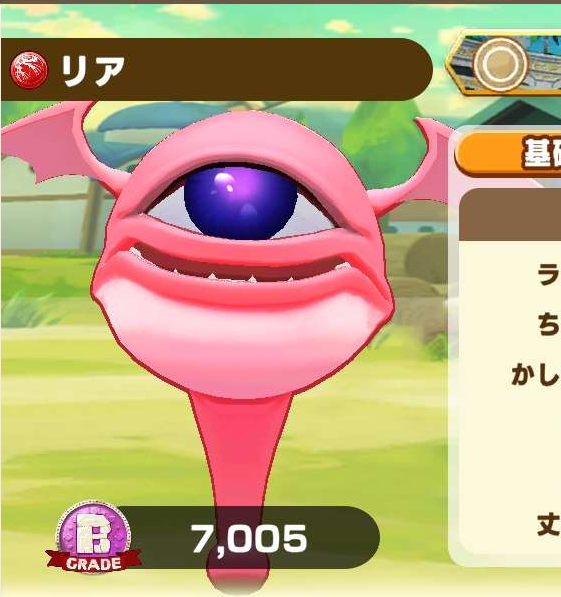Select the round beige circle medallion
Screen dimensions: 561x597
click(x=501, y=64)
